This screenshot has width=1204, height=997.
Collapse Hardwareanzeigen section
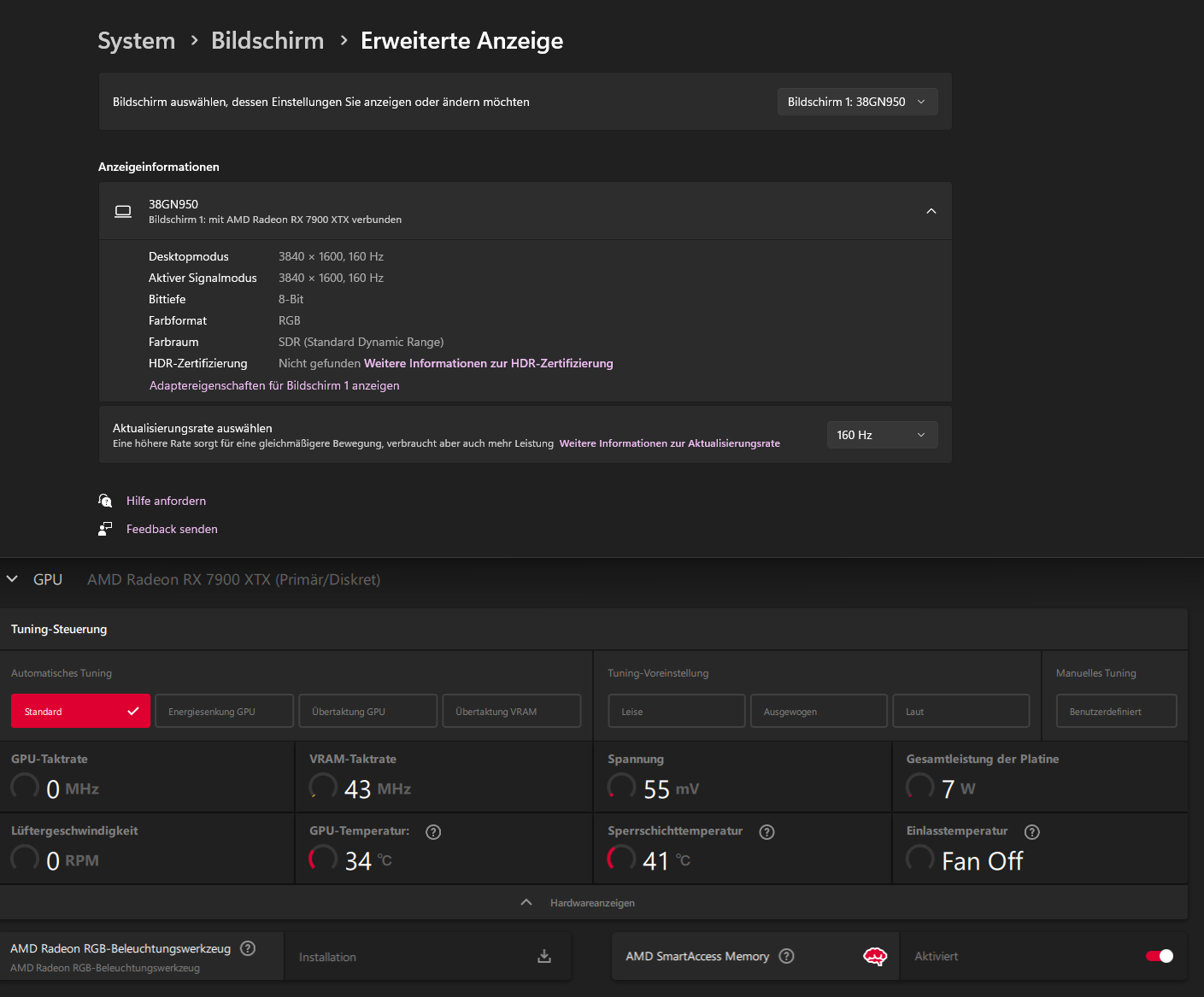point(526,902)
